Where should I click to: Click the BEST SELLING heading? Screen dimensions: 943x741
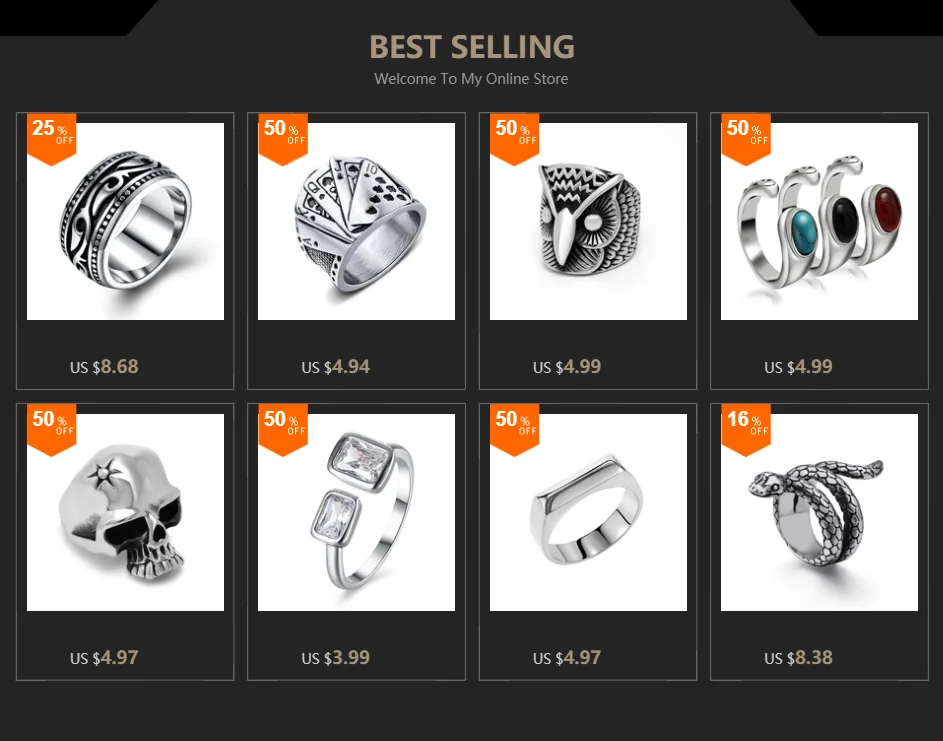[x=472, y=47]
